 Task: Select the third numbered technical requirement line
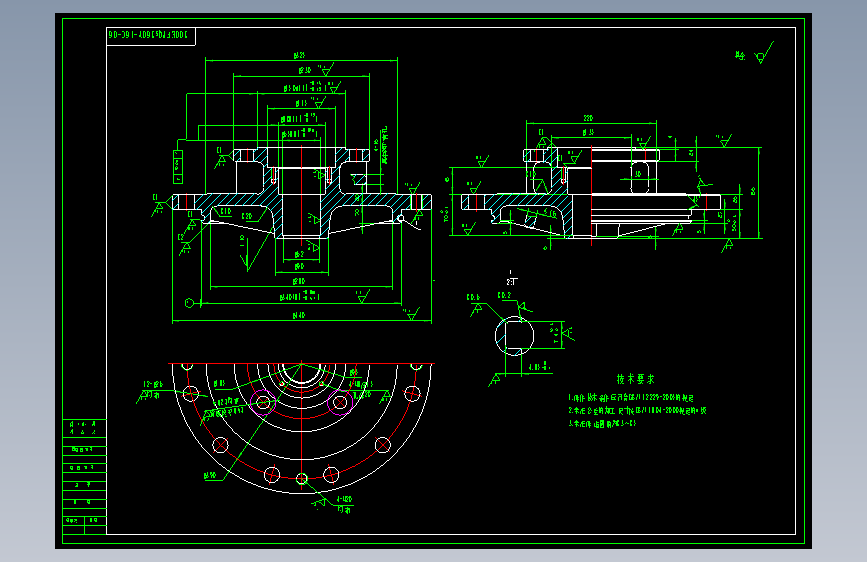click(602, 424)
